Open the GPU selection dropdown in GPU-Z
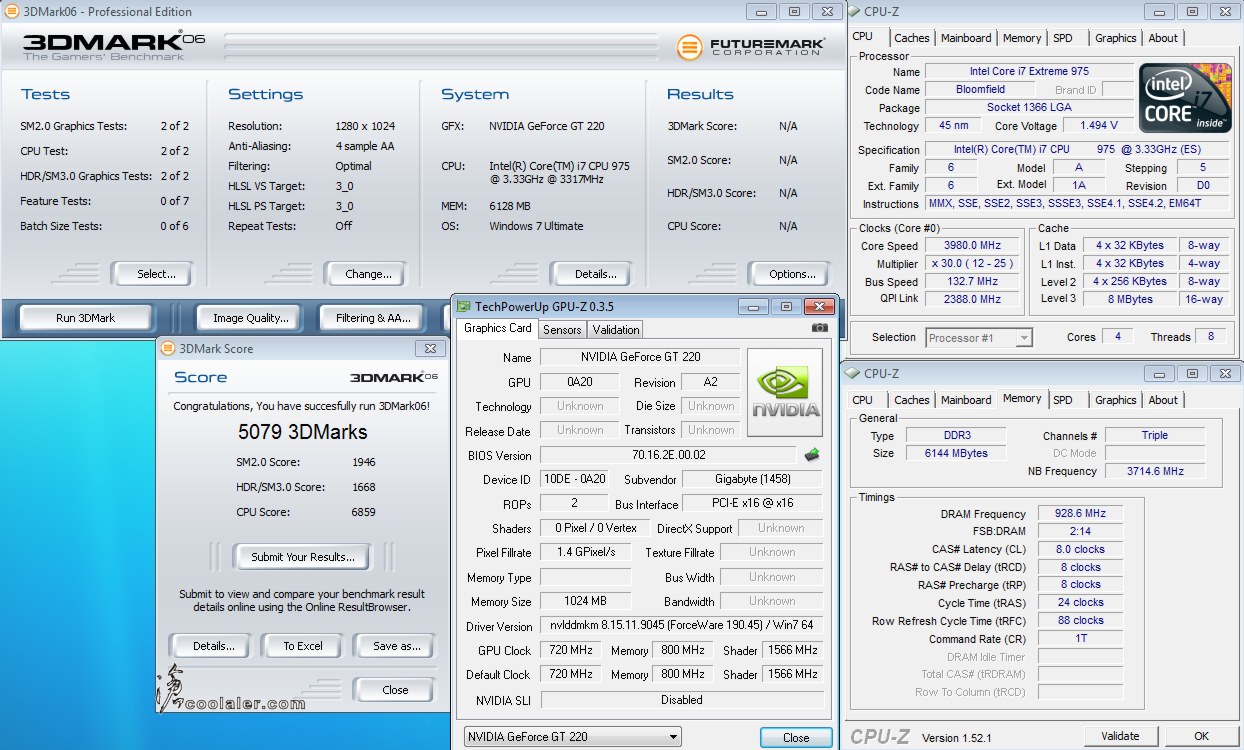 [573, 737]
